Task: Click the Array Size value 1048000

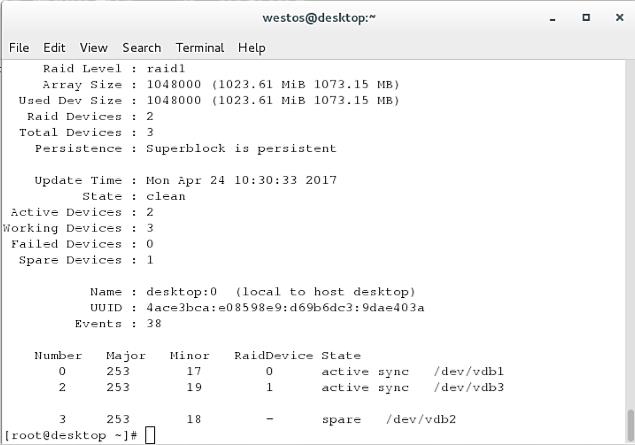Action: [x=174, y=84]
